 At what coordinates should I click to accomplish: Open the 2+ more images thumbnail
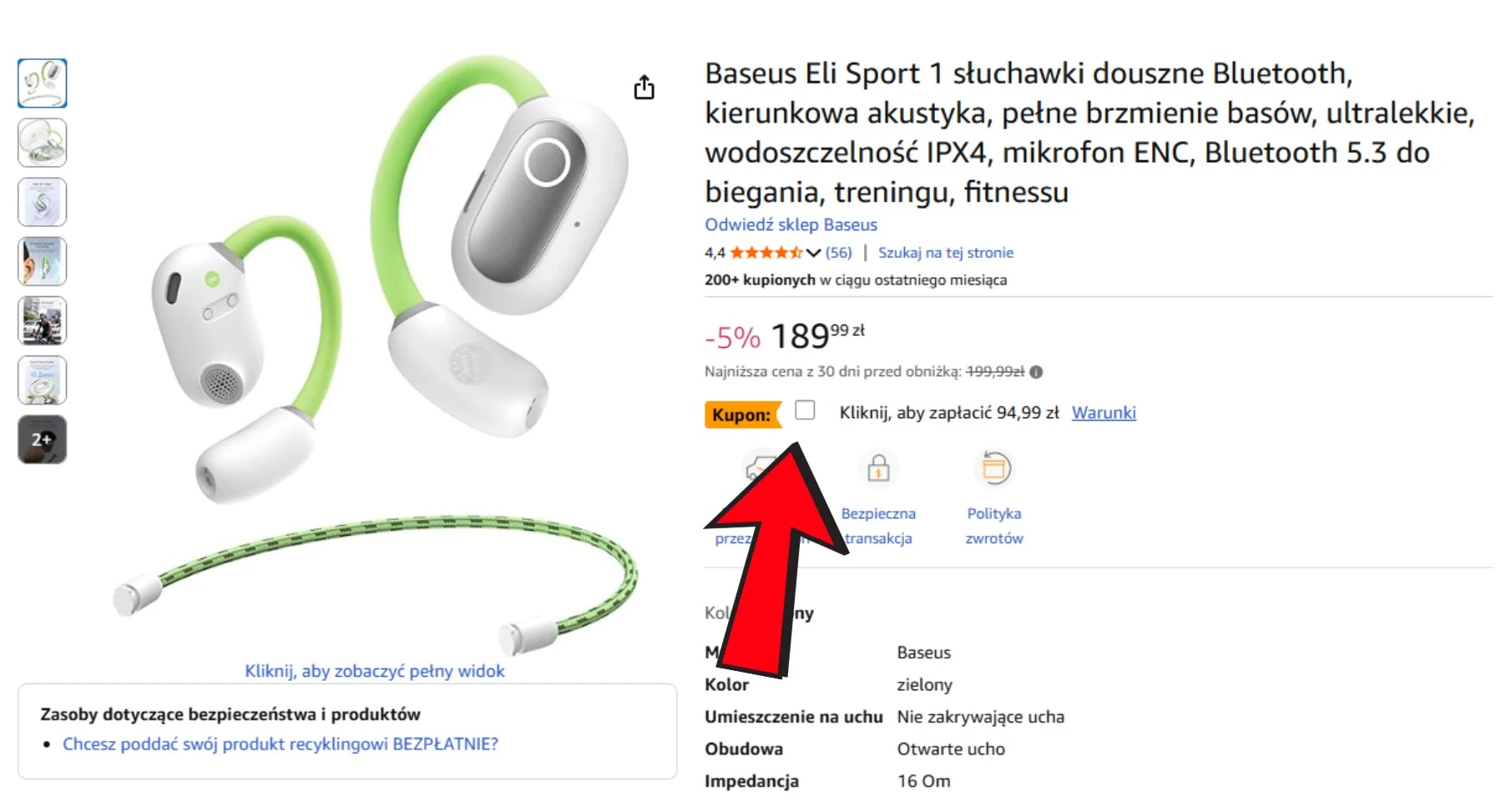(x=43, y=439)
